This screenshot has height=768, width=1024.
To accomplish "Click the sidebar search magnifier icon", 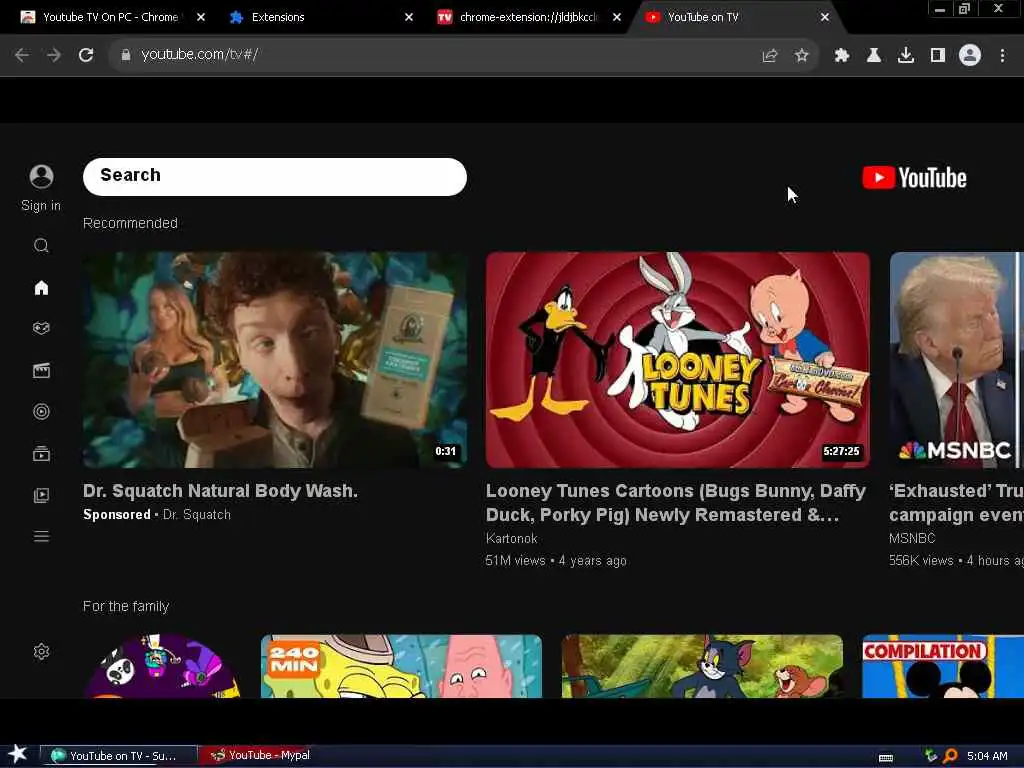I will click(41, 246).
